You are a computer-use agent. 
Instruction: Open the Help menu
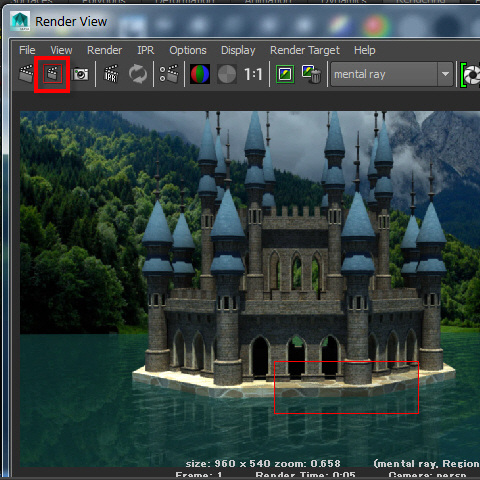click(365, 50)
